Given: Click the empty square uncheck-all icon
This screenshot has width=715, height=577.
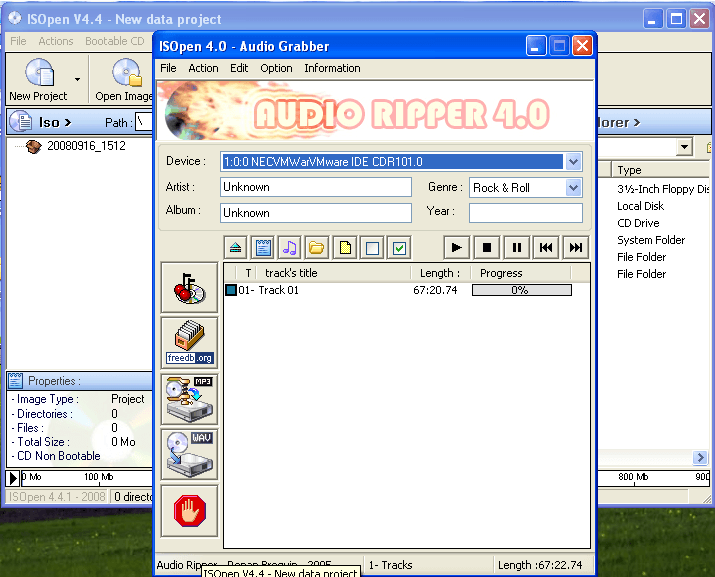Looking at the screenshot, I should (x=372, y=248).
